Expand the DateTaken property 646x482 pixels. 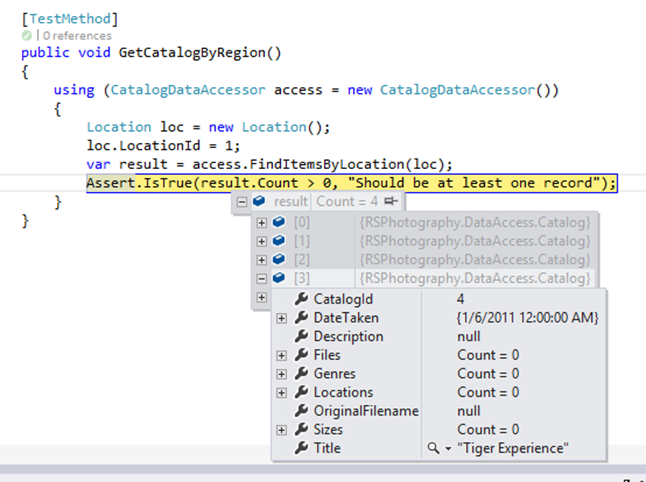click(282, 318)
